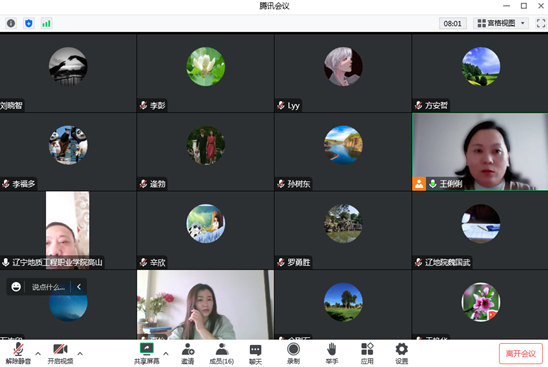Viewport: 548px width, 367px height.
Task: Turn on the camera video
Action: [60, 353]
